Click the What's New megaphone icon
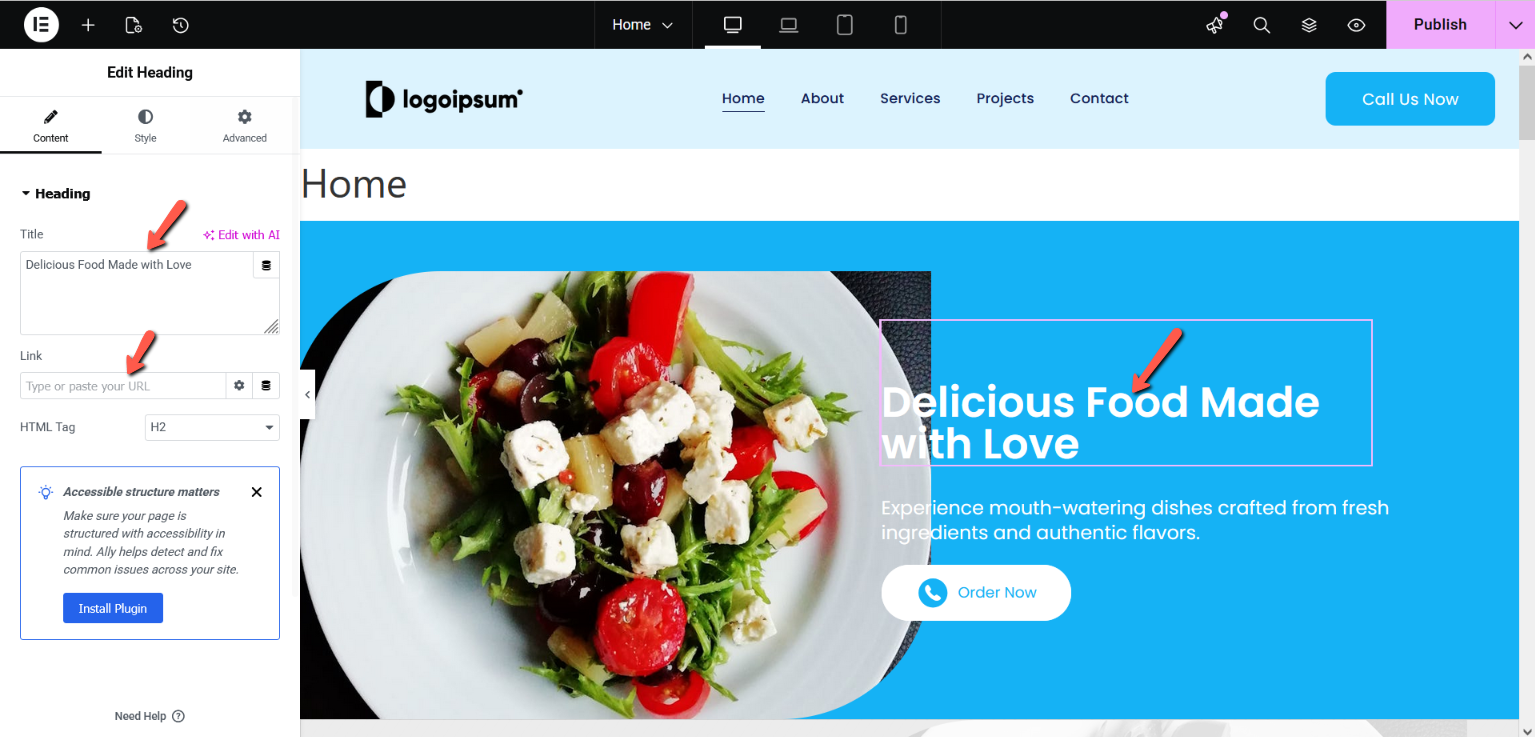The width and height of the screenshot is (1535, 737). tap(1215, 25)
